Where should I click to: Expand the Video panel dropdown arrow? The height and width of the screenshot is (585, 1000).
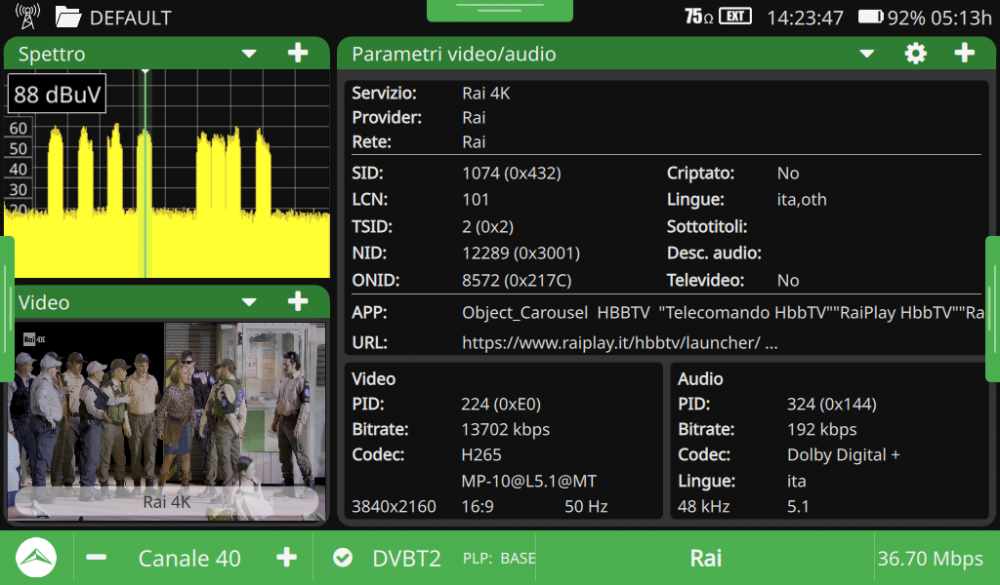point(249,302)
